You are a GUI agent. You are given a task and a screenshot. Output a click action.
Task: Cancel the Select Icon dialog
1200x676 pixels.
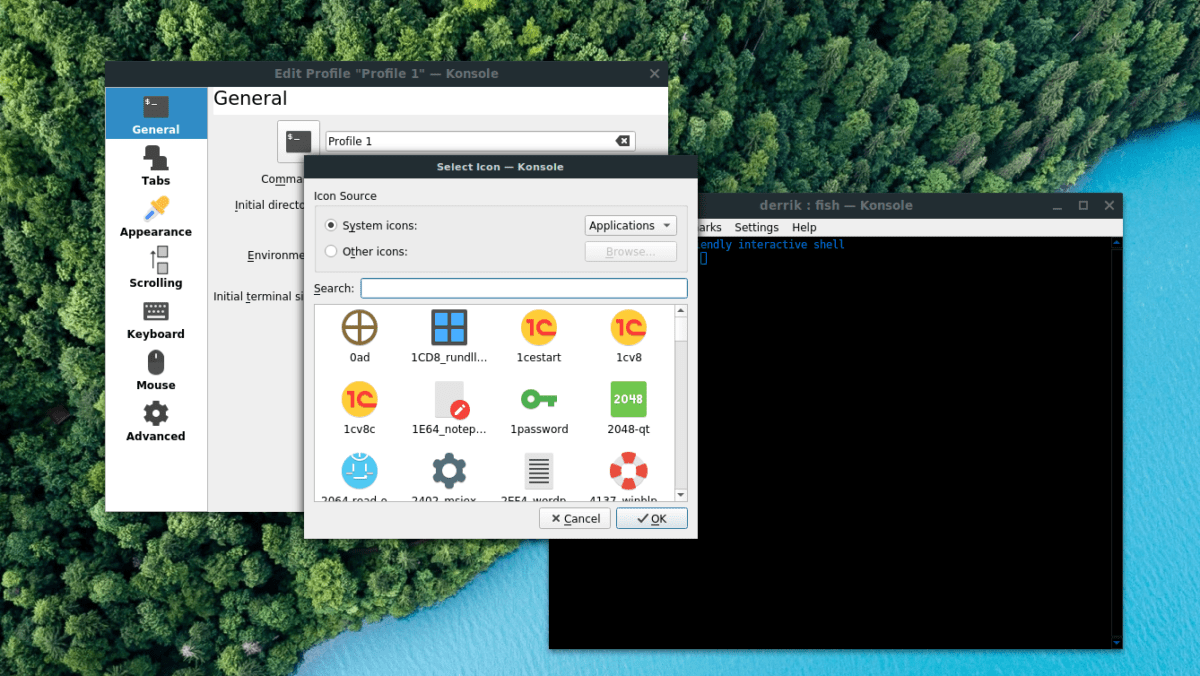point(575,518)
